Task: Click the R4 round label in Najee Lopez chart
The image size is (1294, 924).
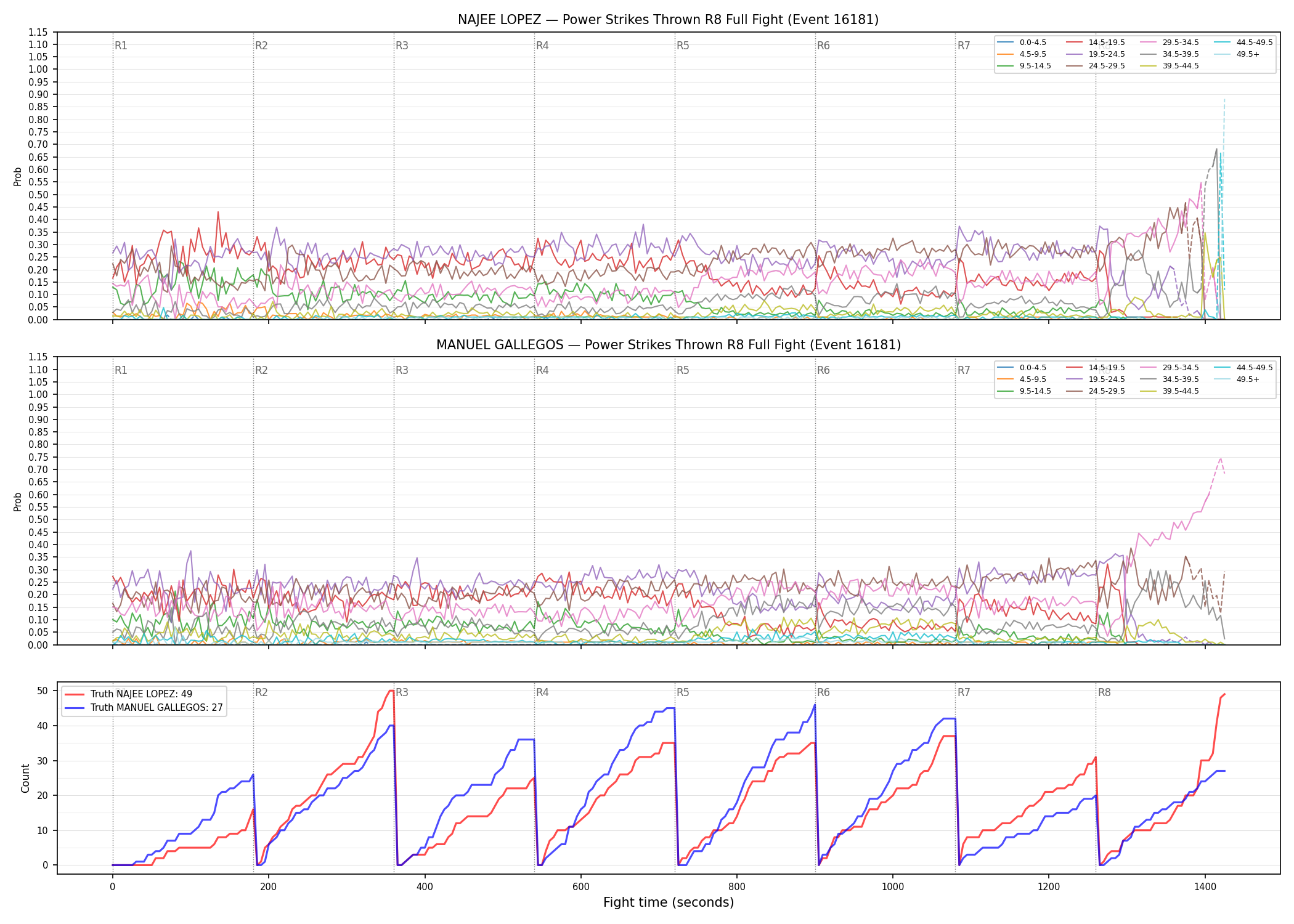Action: pos(542,46)
